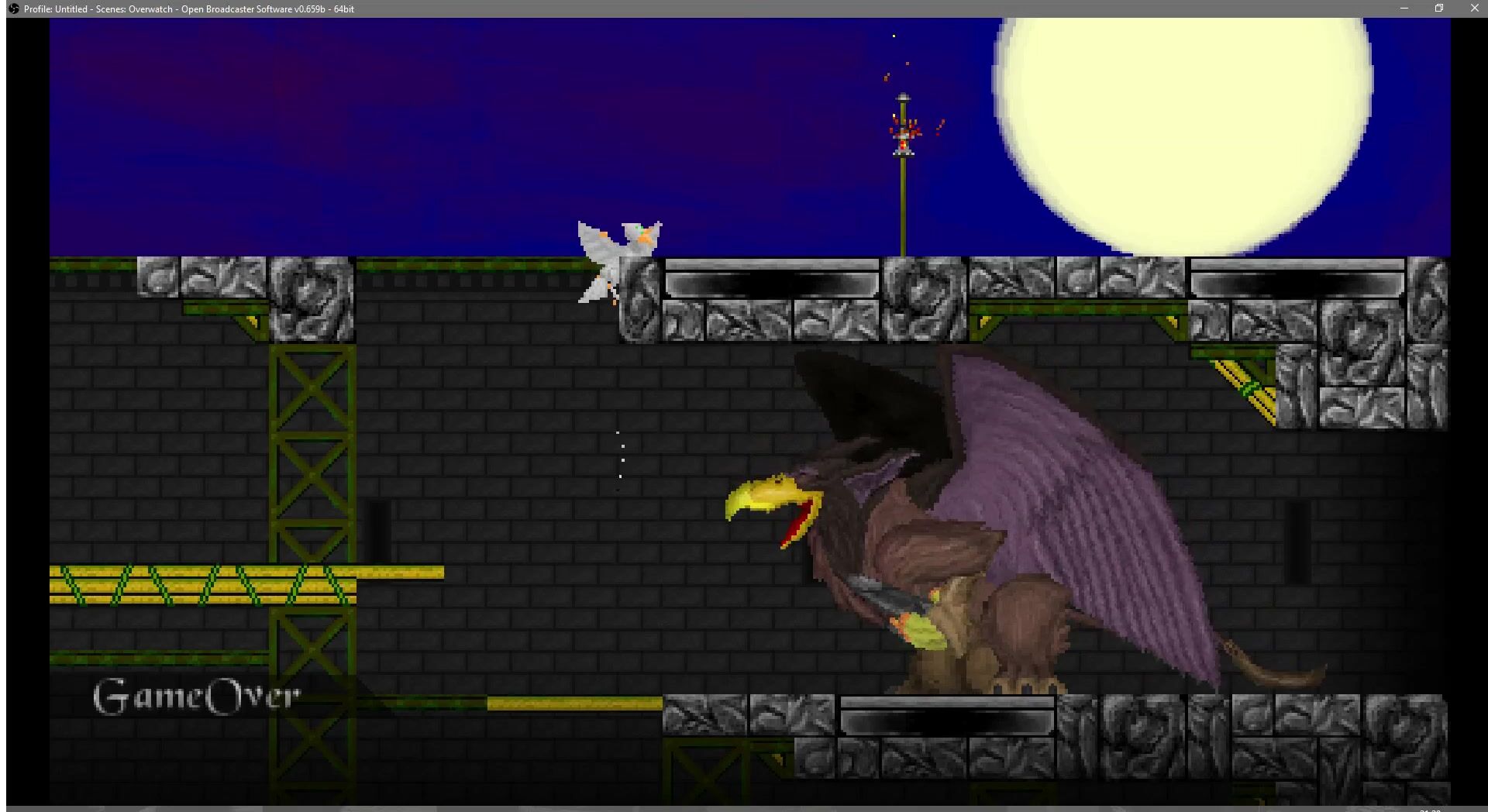The height and width of the screenshot is (812, 1488).
Task: Click the large purple griffin wing
Action: click(x=1069, y=496)
